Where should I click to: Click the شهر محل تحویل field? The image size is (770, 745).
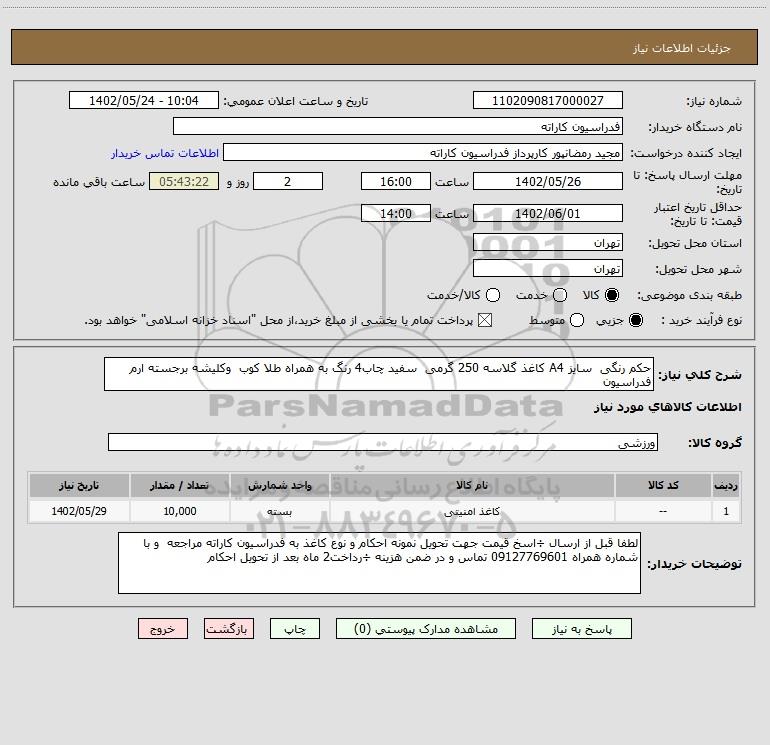547,269
